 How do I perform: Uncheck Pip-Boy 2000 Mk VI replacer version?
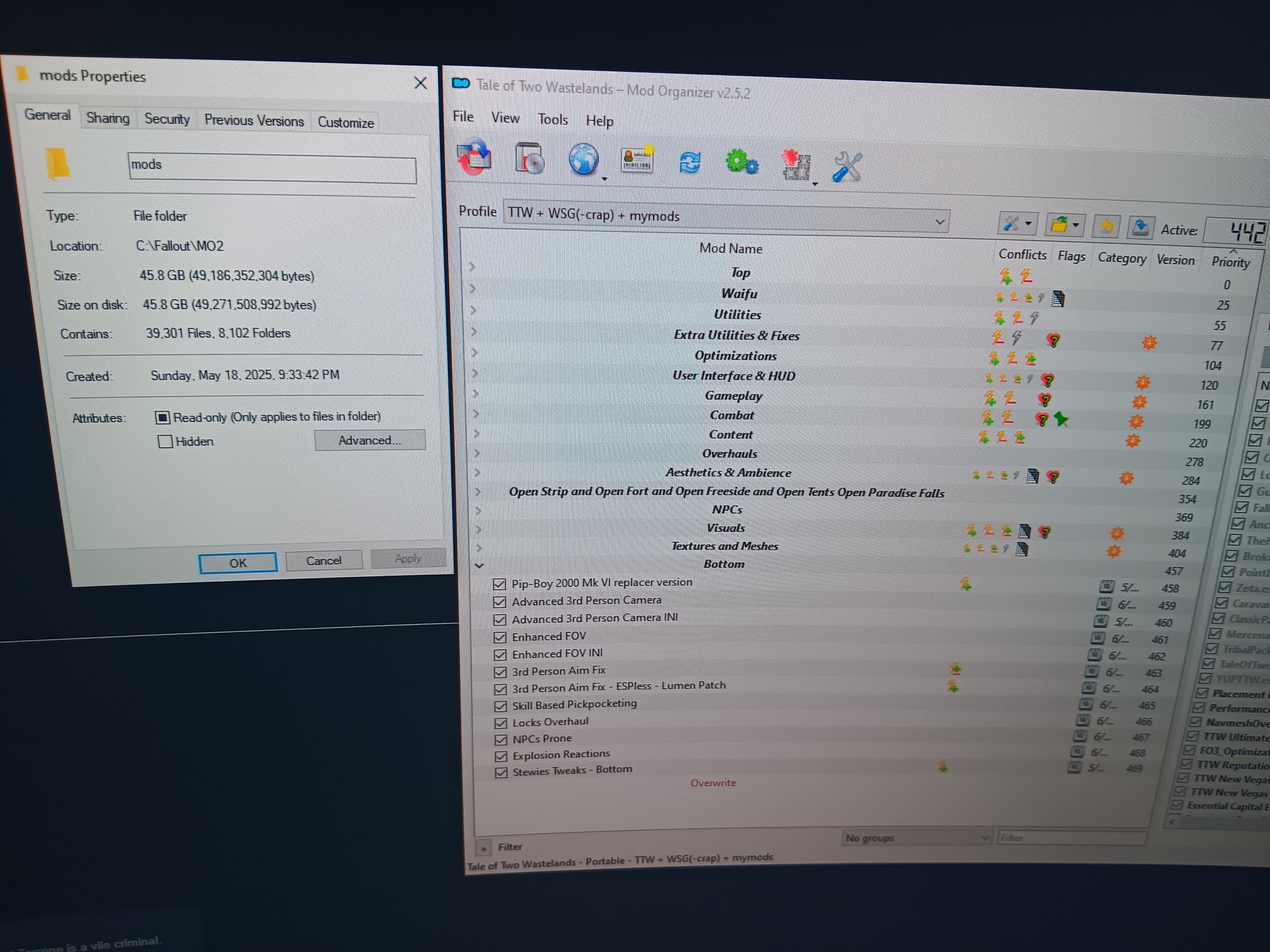click(499, 583)
